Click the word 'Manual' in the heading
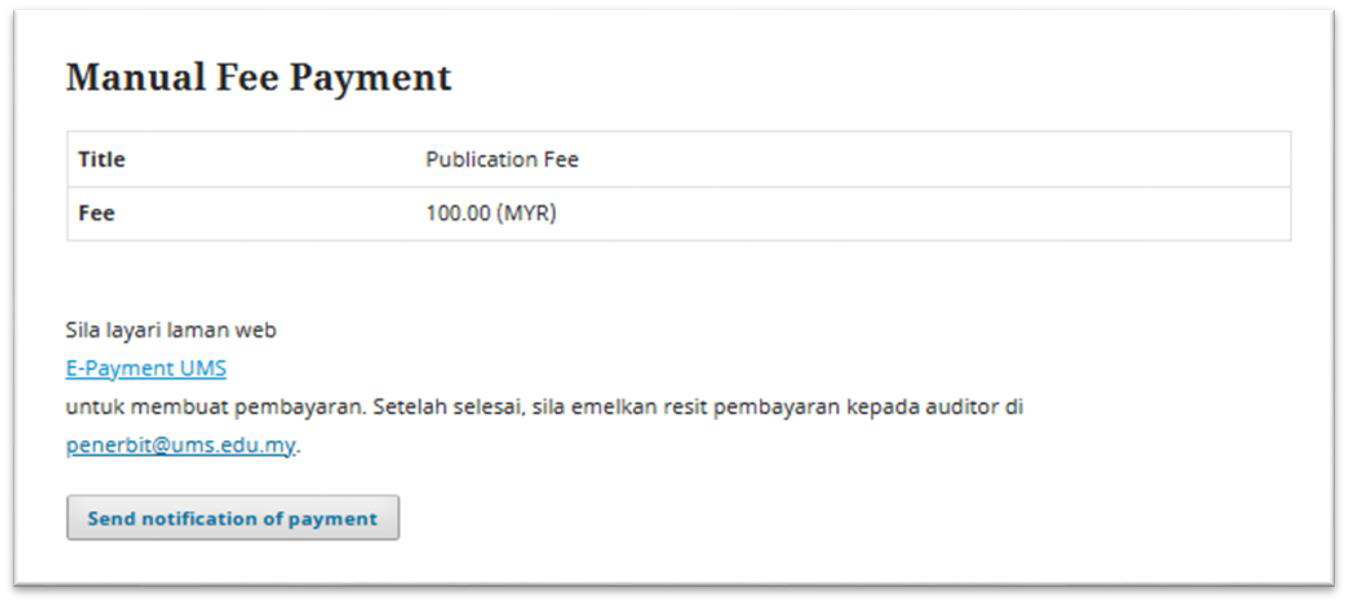The height and width of the screenshot is (604, 1348). click(x=136, y=77)
